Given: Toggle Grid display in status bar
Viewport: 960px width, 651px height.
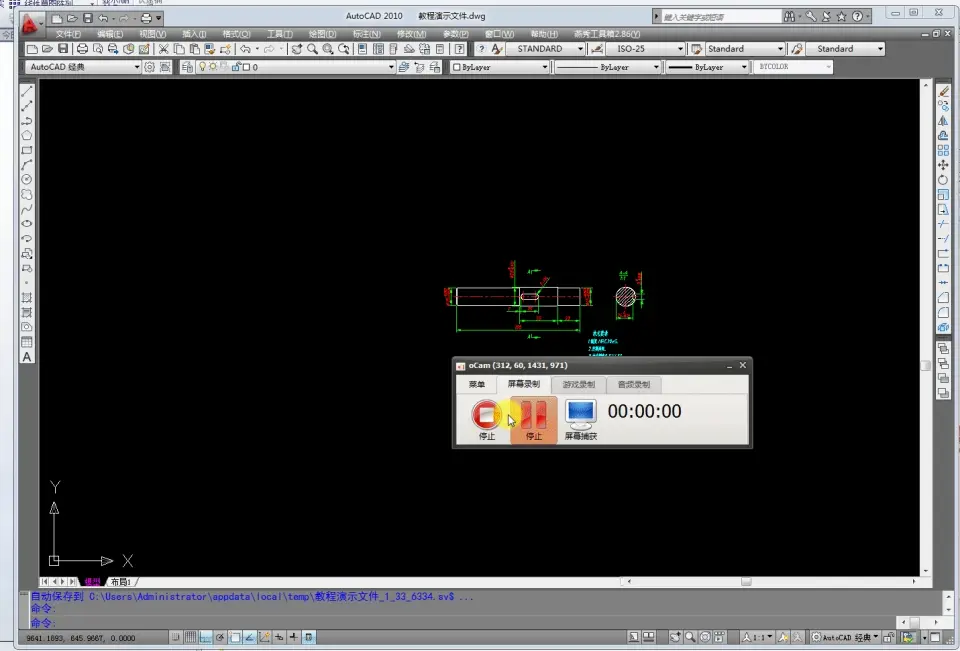Looking at the screenshot, I should click(190, 638).
